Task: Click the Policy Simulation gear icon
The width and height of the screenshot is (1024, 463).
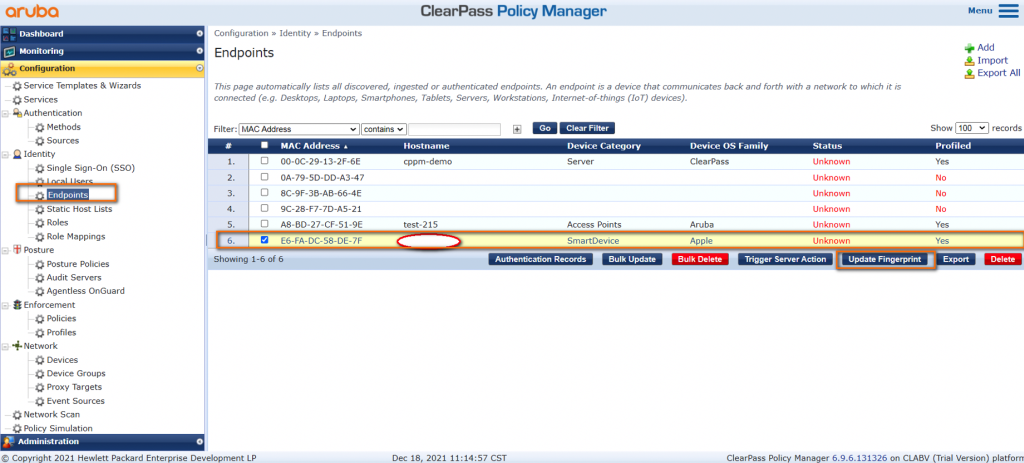Action: tap(18, 428)
